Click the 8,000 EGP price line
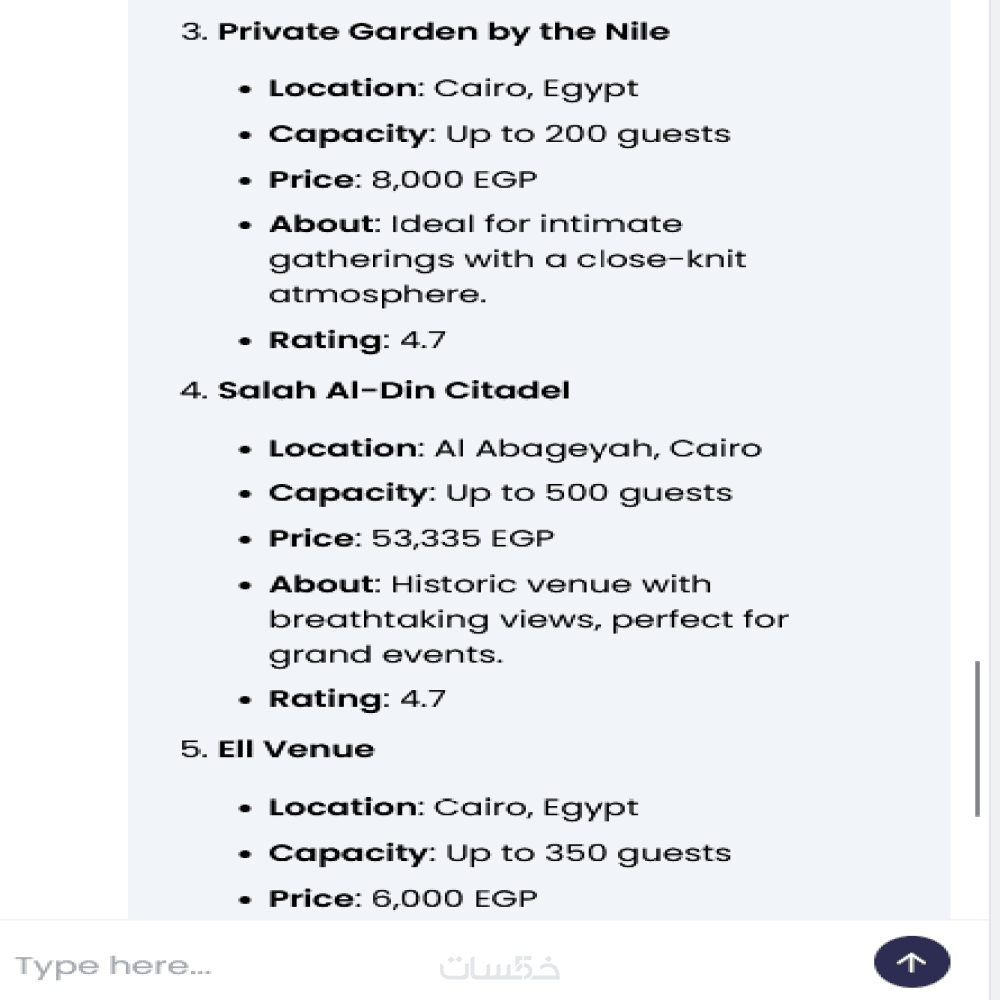Viewport: 1000px width, 1000px height. point(403,180)
